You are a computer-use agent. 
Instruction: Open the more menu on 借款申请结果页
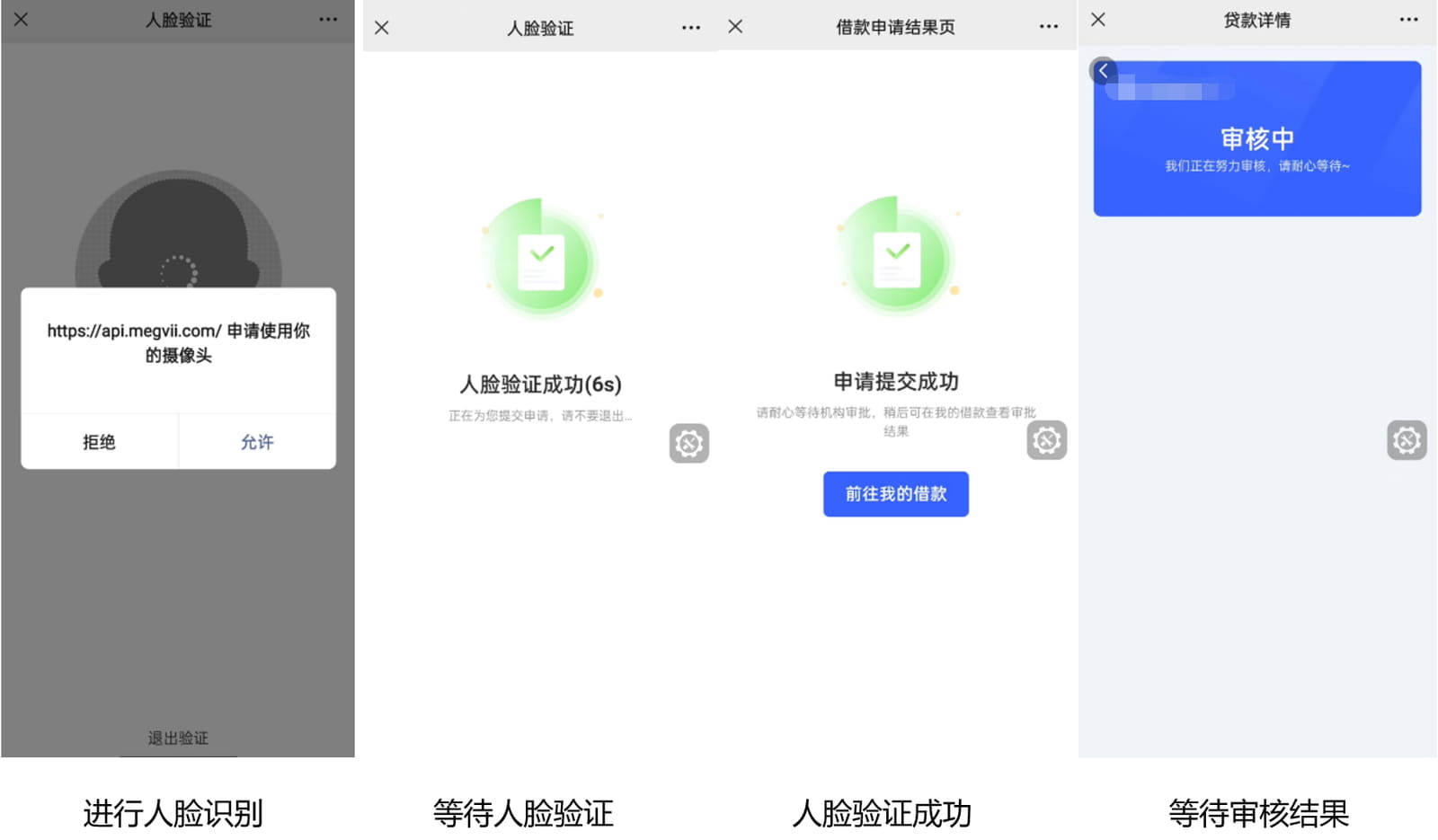[1048, 27]
